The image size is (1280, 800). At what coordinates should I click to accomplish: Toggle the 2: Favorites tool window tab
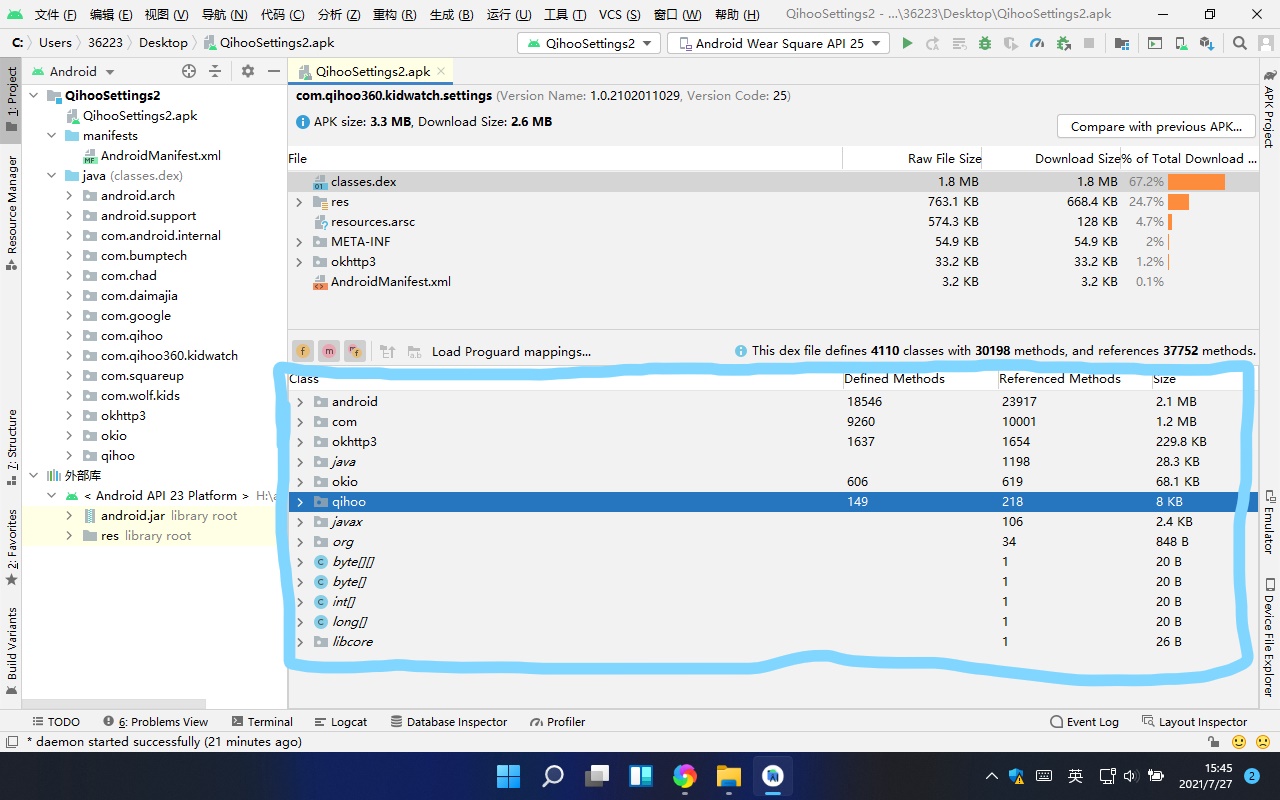pos(12,548)
